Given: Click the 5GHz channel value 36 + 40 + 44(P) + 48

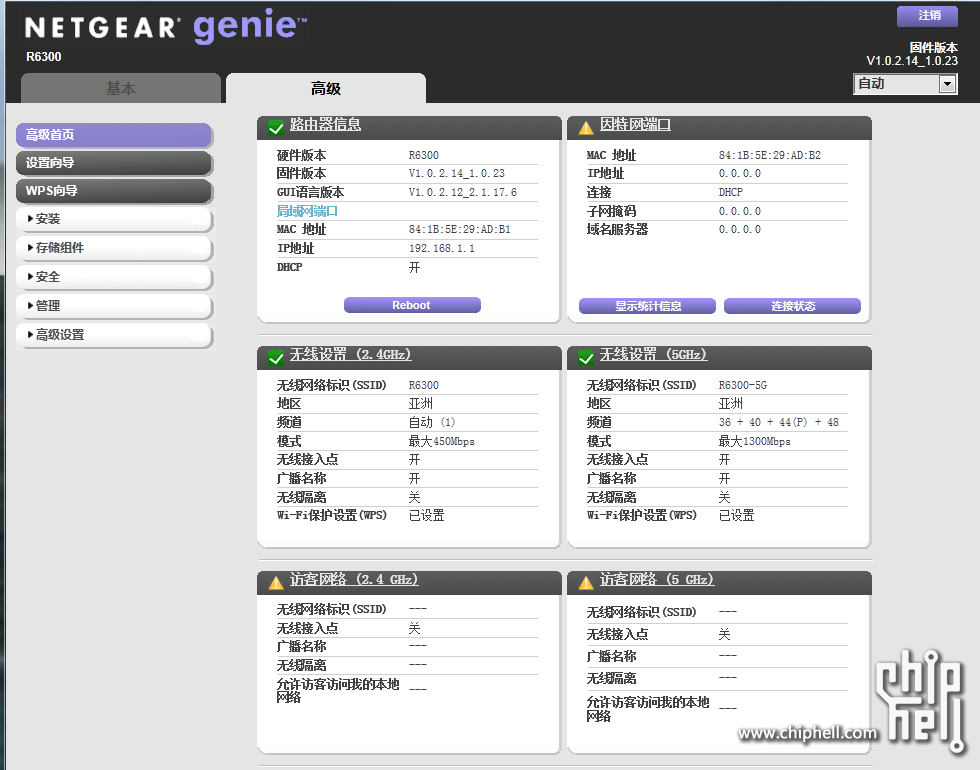Looking at the screenshot, I should (x=778, y=422).
